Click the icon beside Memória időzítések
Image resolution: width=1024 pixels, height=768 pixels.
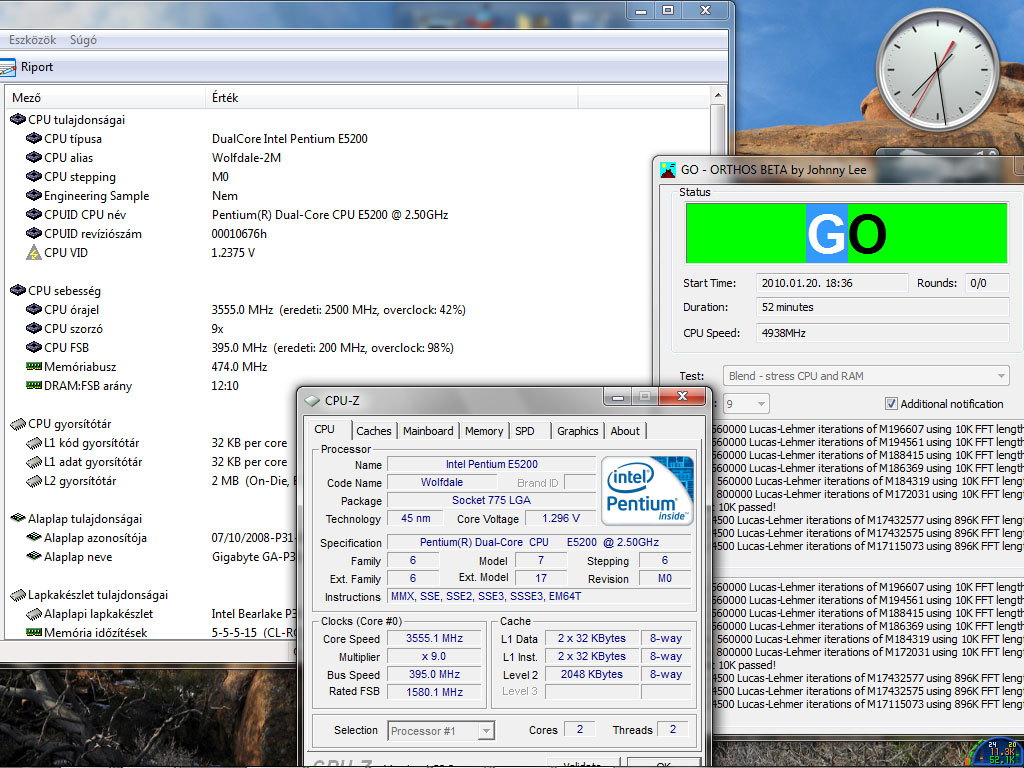pos(34,632)
